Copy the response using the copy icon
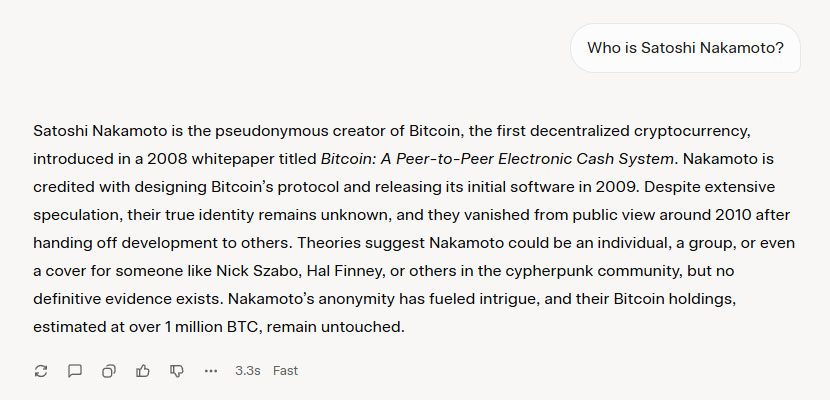The width and height of the screenshot is (830, 400). coord(109,371)
